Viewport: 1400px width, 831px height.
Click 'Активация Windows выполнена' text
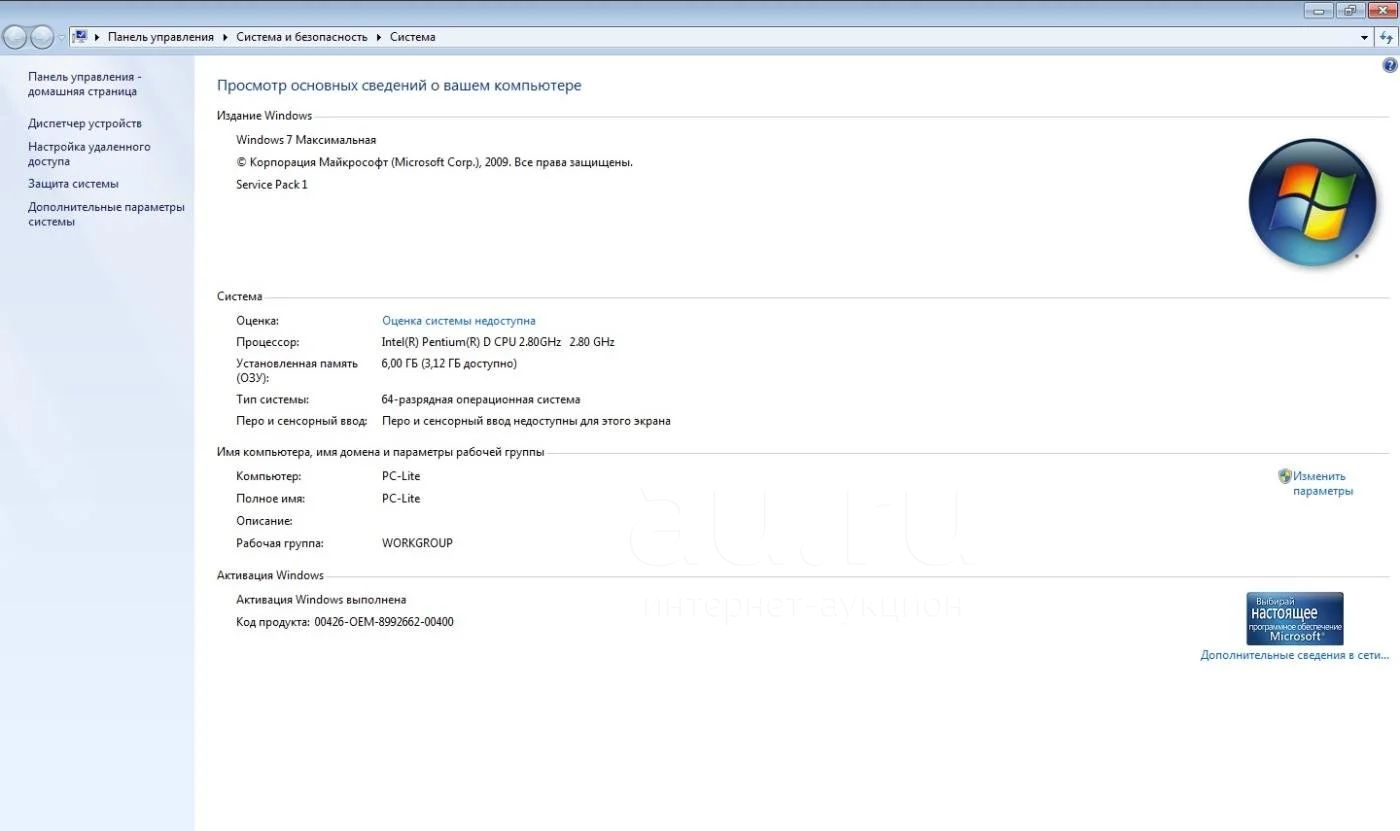321,600
